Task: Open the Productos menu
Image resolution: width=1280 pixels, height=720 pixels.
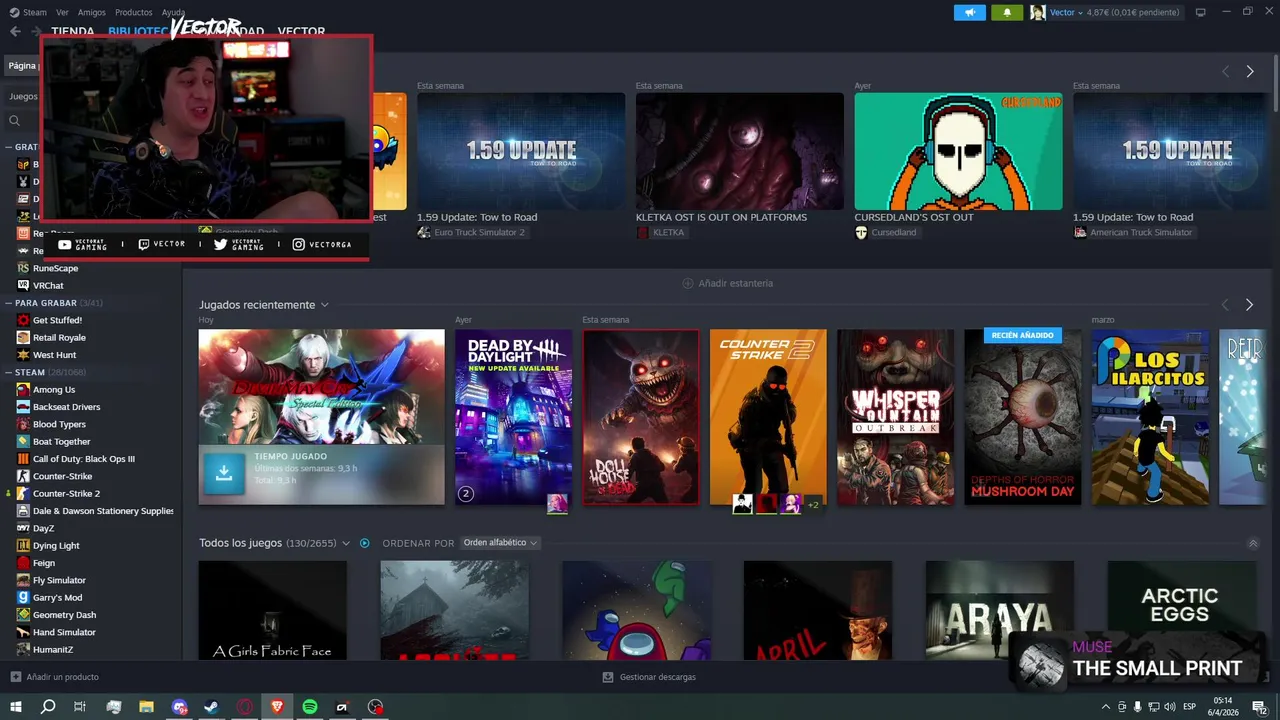Action: coord(134,12)
